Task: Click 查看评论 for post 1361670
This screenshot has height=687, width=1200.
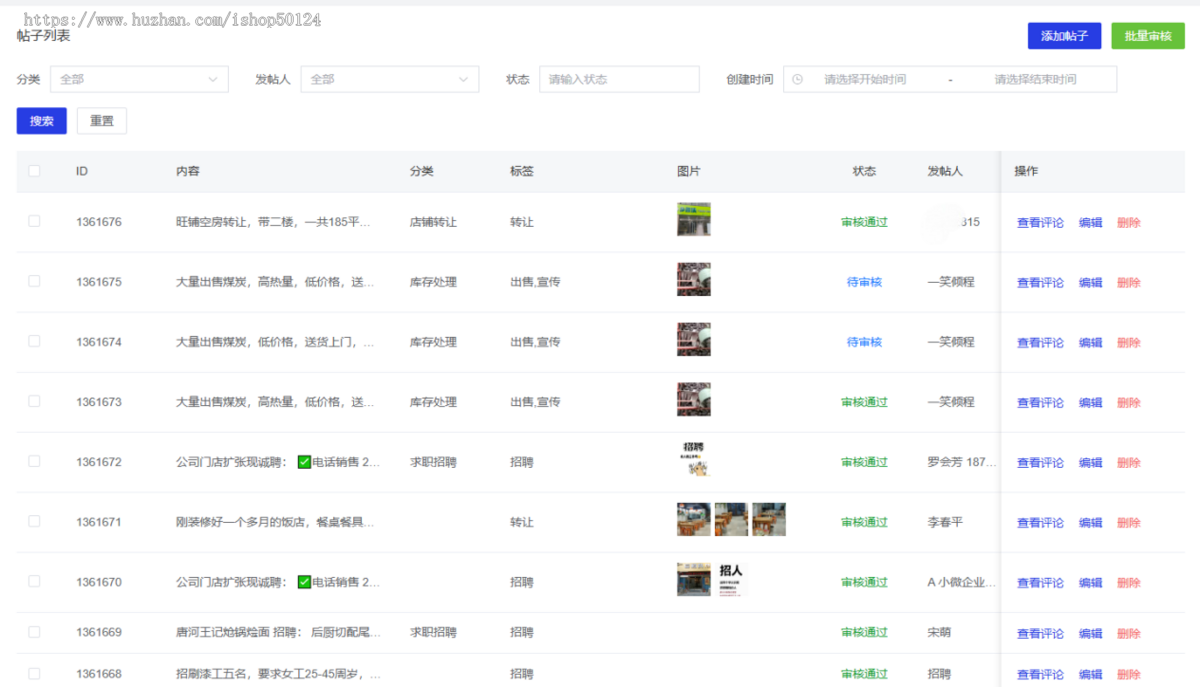Action: (x=1040, y=582)
